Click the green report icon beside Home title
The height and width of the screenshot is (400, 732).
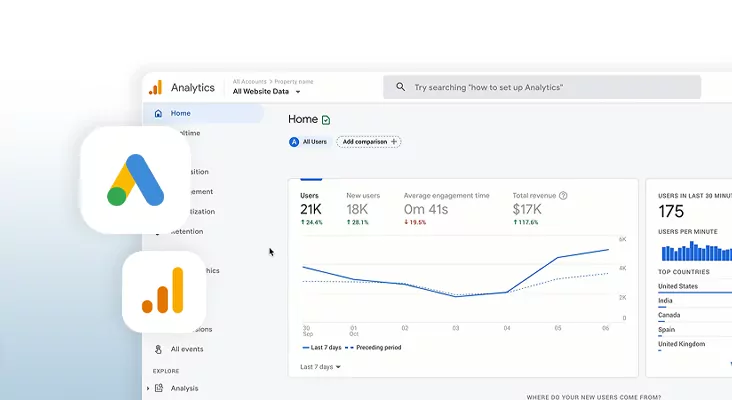coord(326,120)
